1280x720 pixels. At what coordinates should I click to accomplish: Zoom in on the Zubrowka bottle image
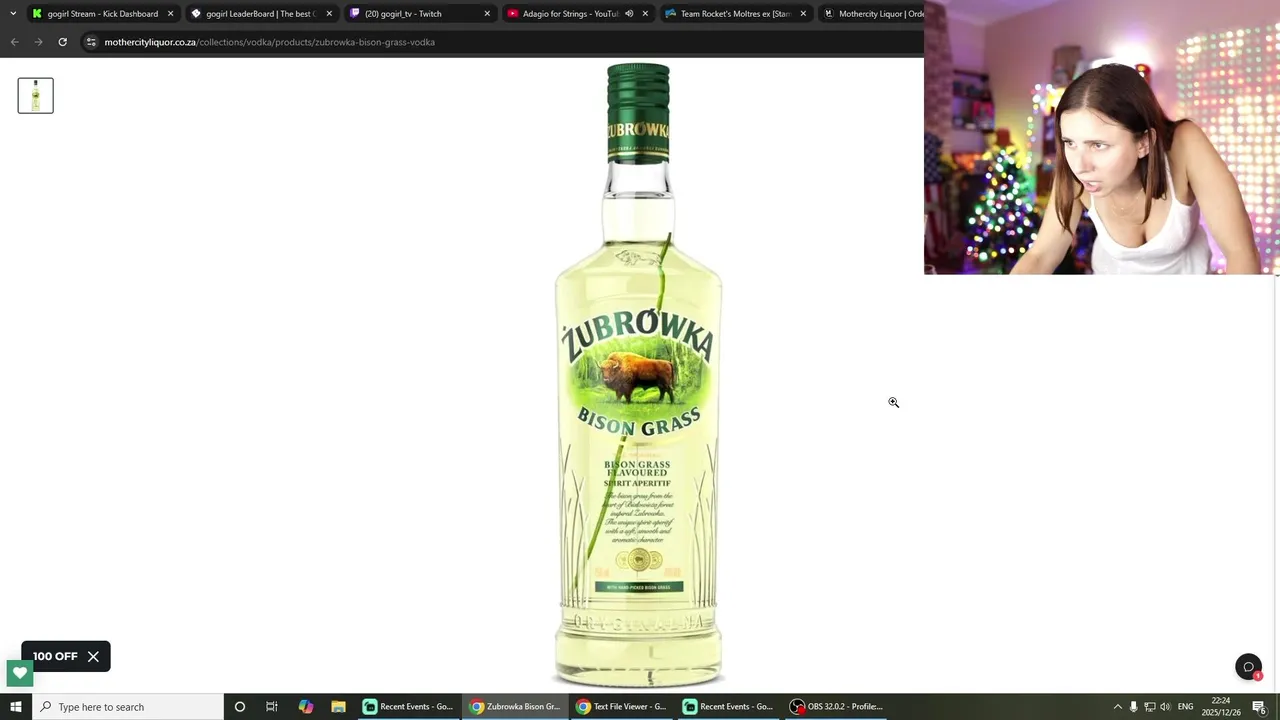(638, 375)
